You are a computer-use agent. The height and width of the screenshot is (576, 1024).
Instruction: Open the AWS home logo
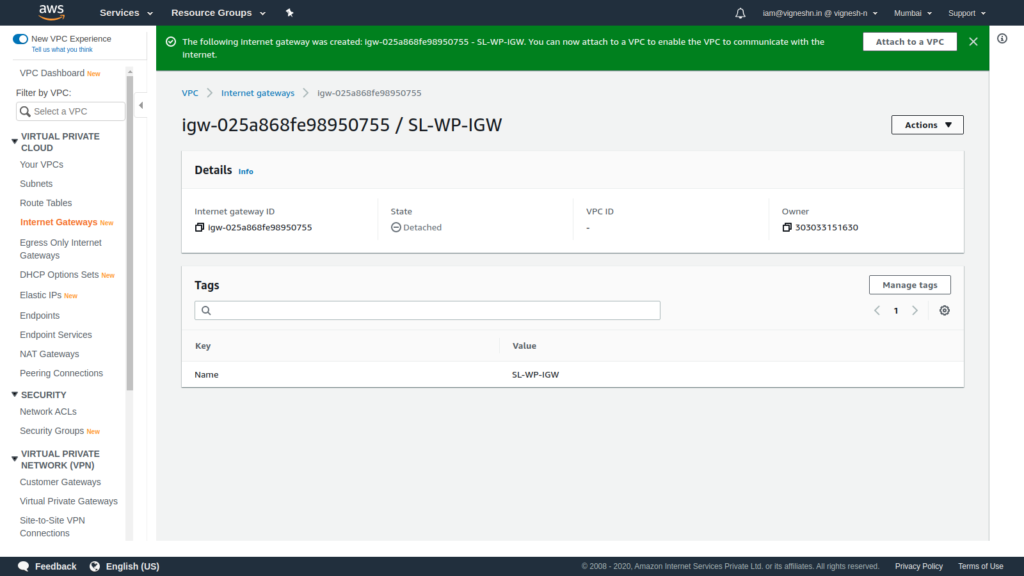[x=52, y=12]
